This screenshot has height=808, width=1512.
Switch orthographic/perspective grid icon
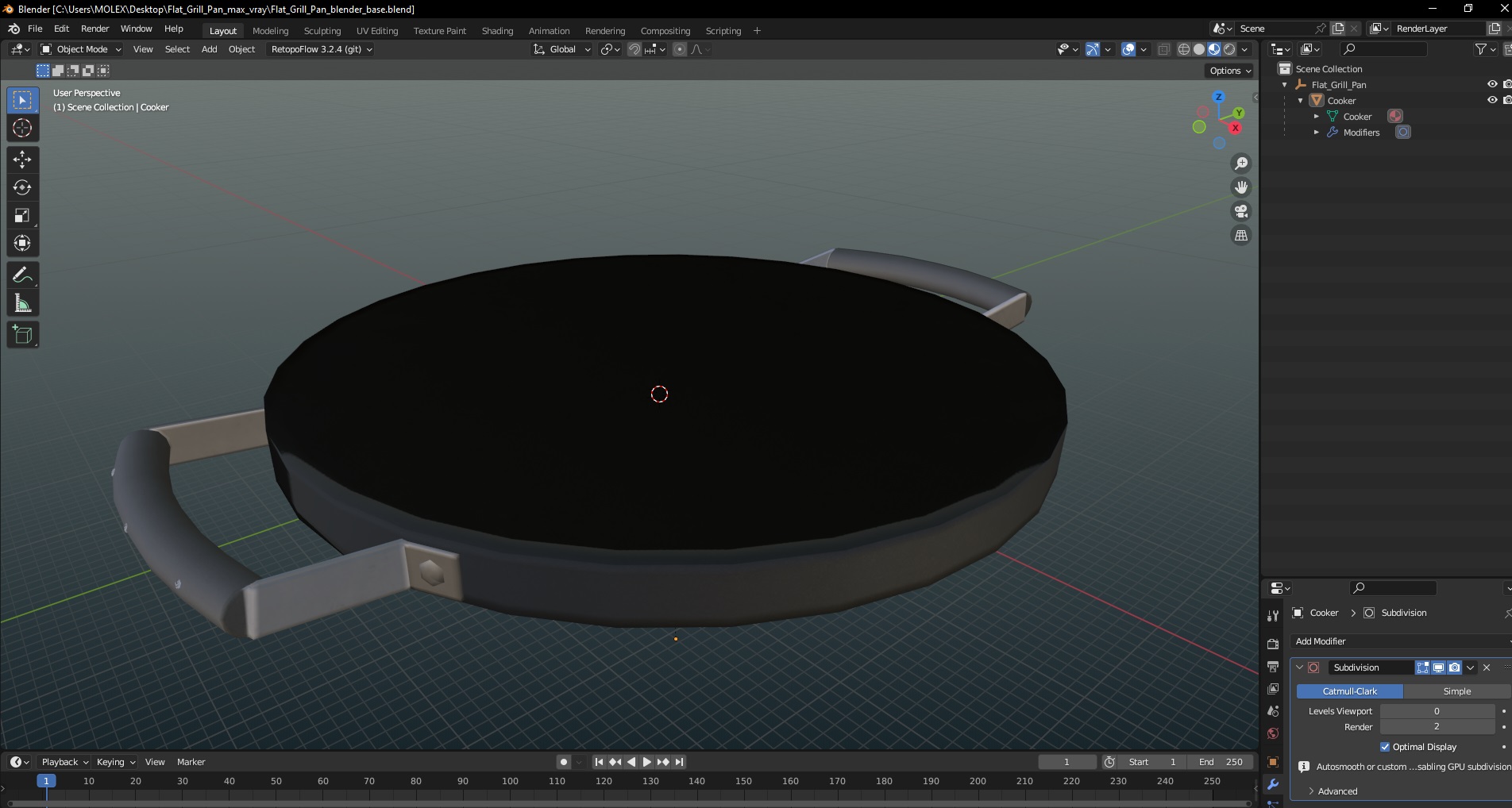(x=1240, y=235)
